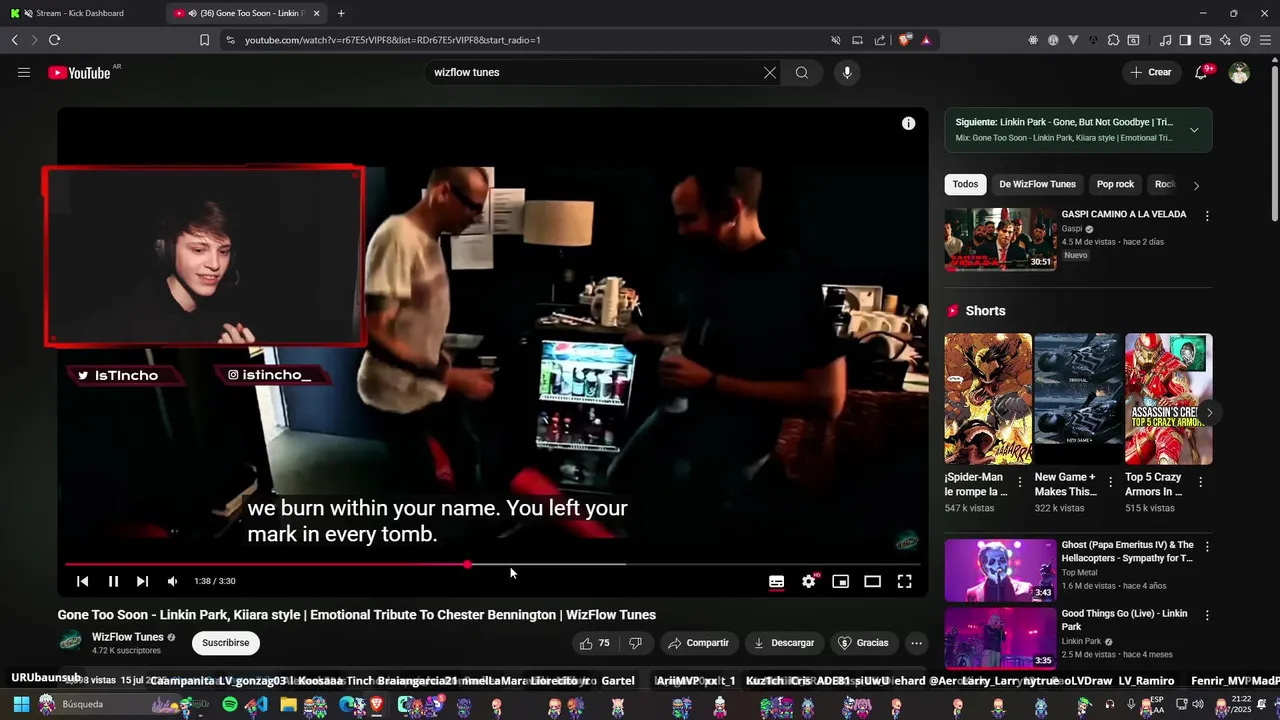Play Good Things Go (Live) video
This screenshot has height=720, width=1280.
1000,638
